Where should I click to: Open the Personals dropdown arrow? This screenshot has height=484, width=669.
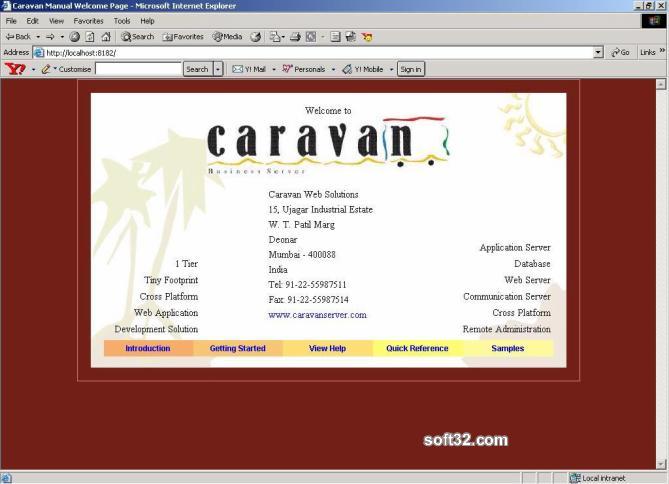coord(333,69)
